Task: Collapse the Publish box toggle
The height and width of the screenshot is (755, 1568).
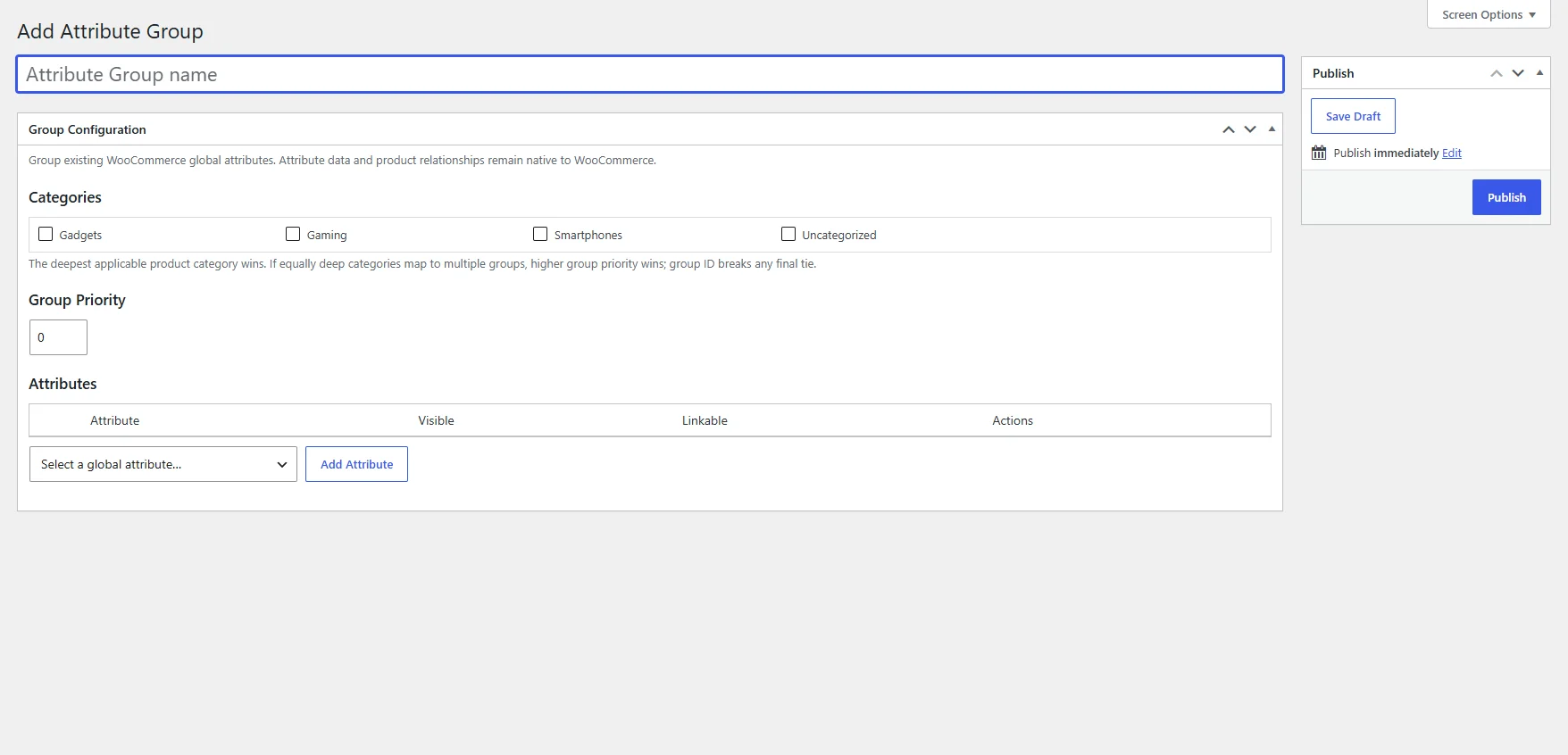Action: 1539,73
